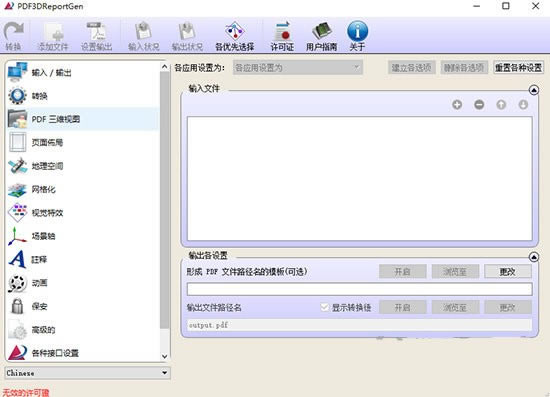This screenshot has width=550, height=397.
Task: Maximize the PDF3DReportGen window
Action: [506, 6]
